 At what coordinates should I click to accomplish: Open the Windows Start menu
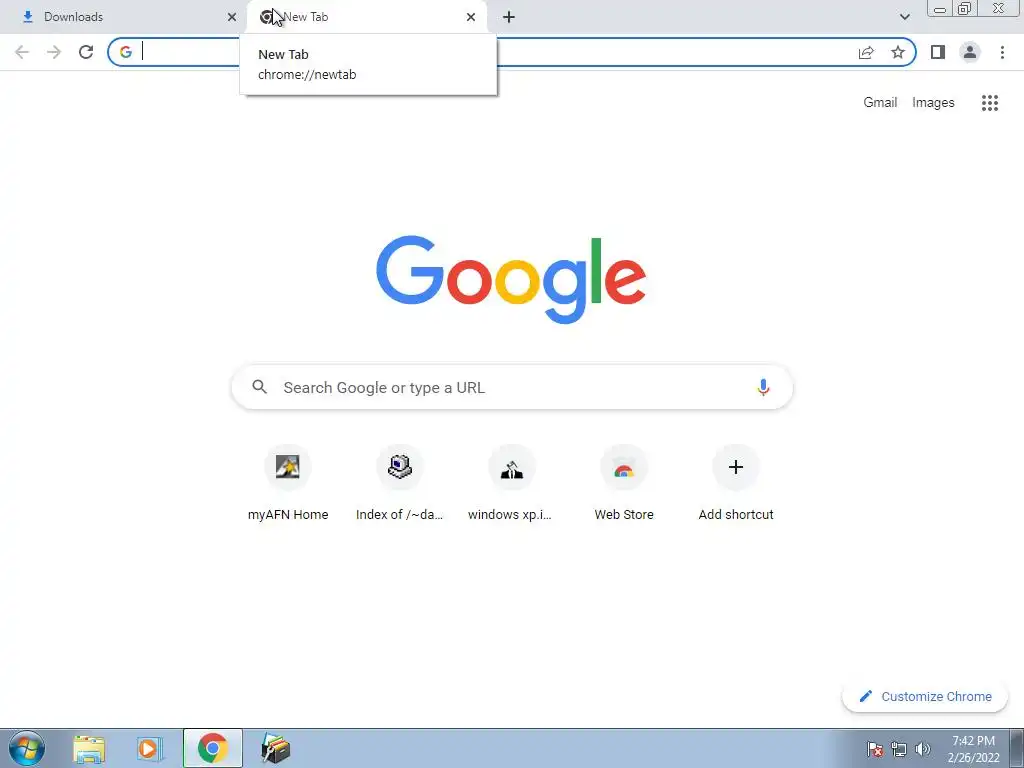click(x=27, y=748)
